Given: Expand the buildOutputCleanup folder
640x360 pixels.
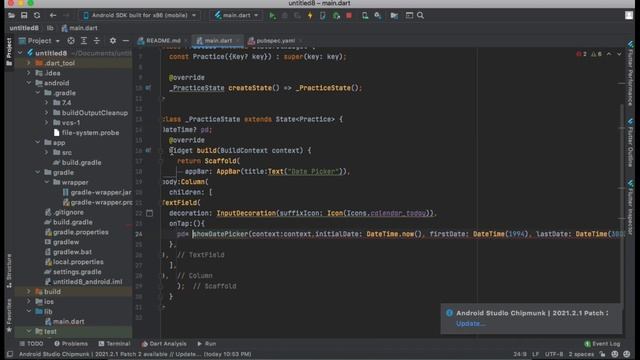Looking at the screenshot, I should (x=47, y=113).
